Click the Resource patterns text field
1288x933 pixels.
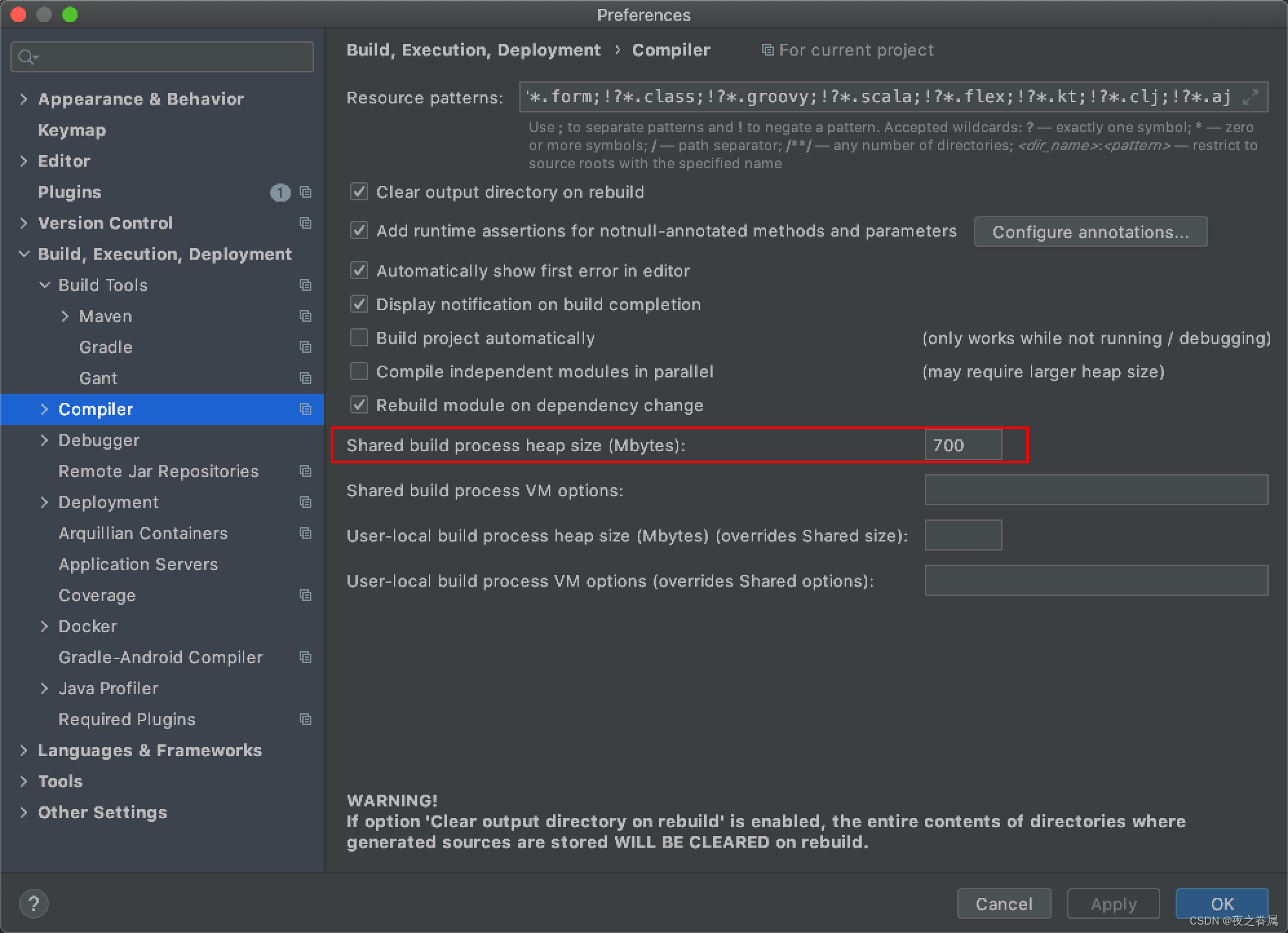[x=893, y=97]
